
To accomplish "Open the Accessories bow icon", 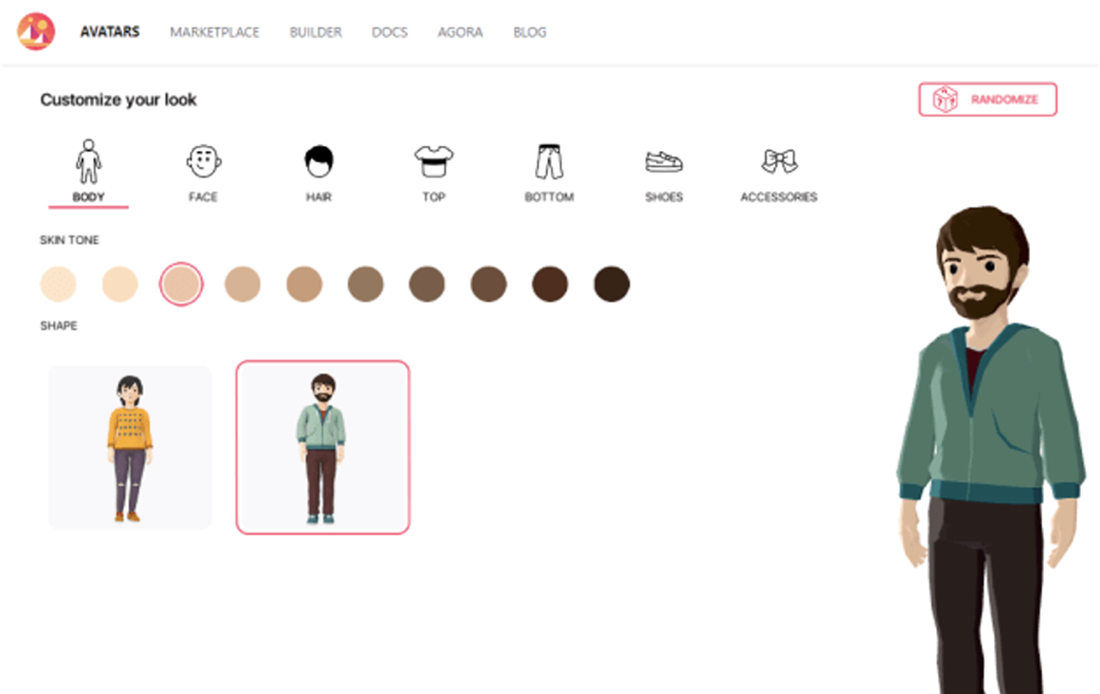I will click(778, 161).
